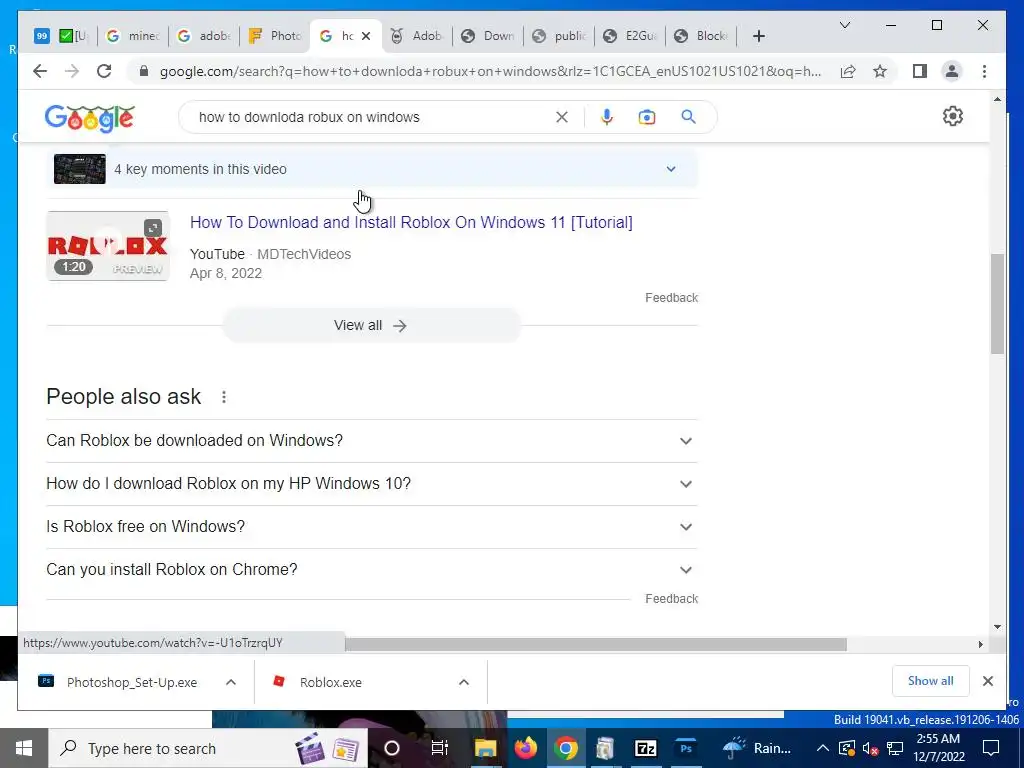Click the vertical page scrollbar thumb
1024x768 pixels.
click(997, 304)
